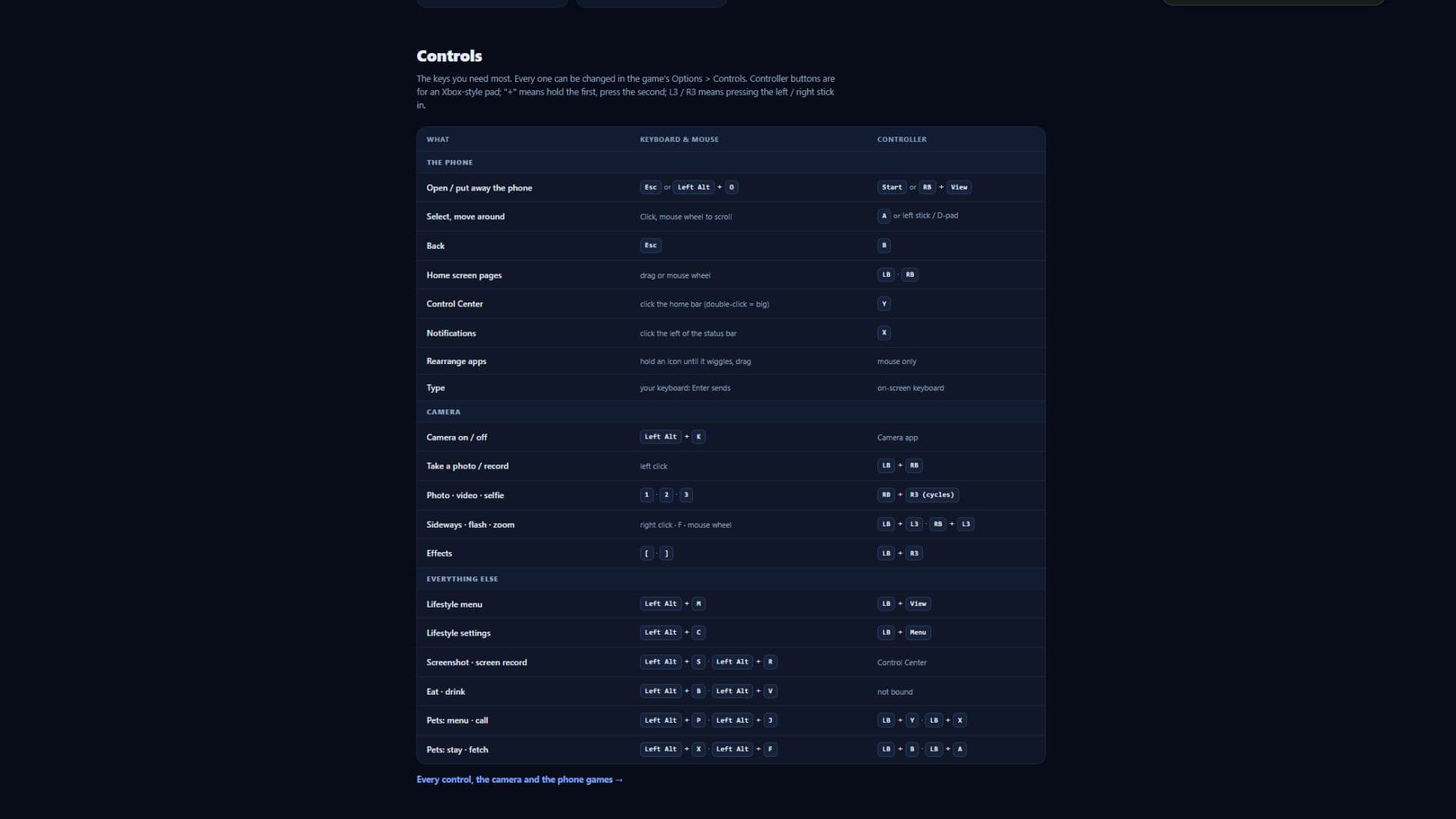1456x819 pixels.
Task: Click the 'not bound' text in Eat · drink row
Action: 895,692
